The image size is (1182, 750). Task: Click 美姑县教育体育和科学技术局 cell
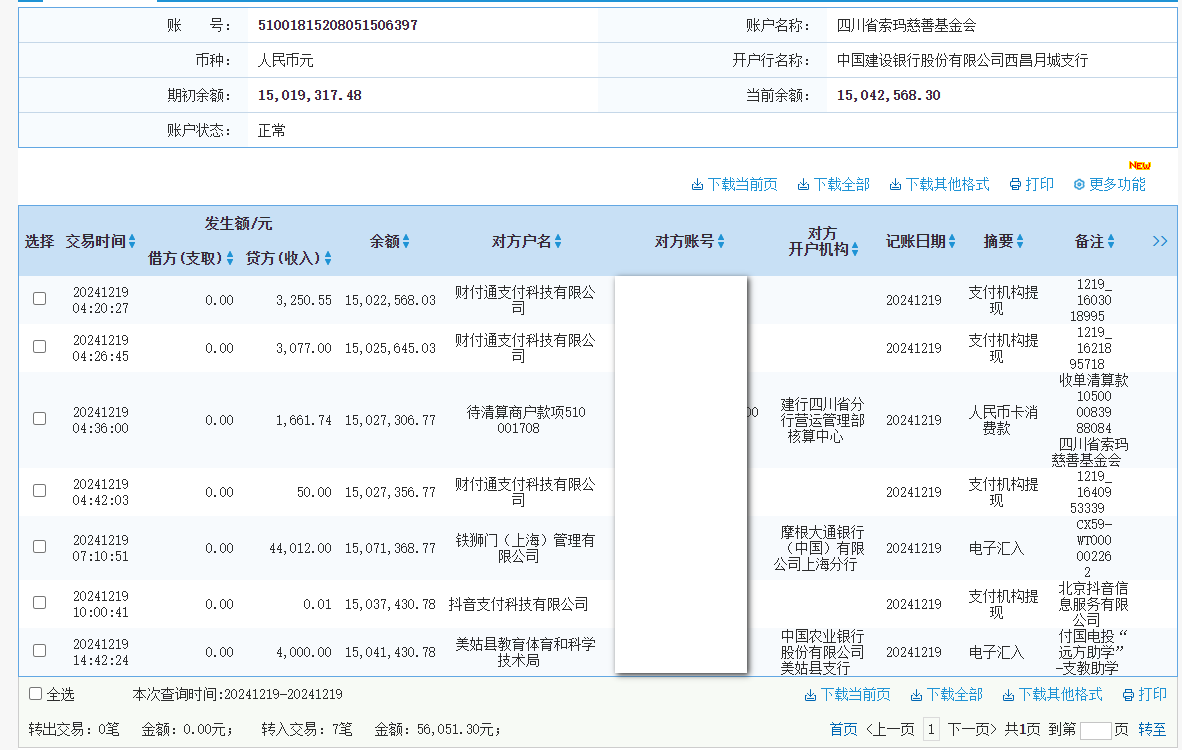[525, 652]
